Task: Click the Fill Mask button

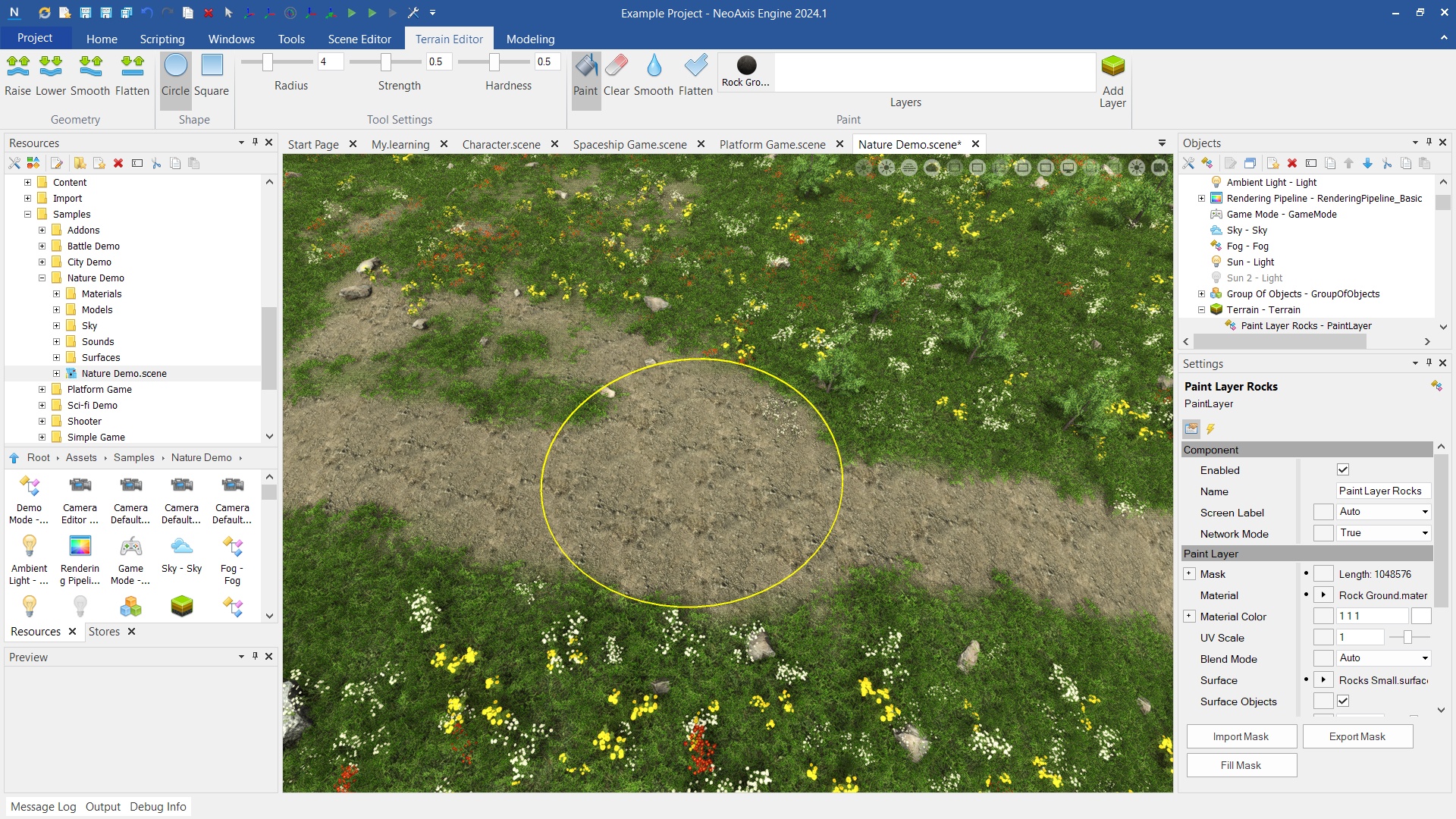Action: tap(1241, 765)
